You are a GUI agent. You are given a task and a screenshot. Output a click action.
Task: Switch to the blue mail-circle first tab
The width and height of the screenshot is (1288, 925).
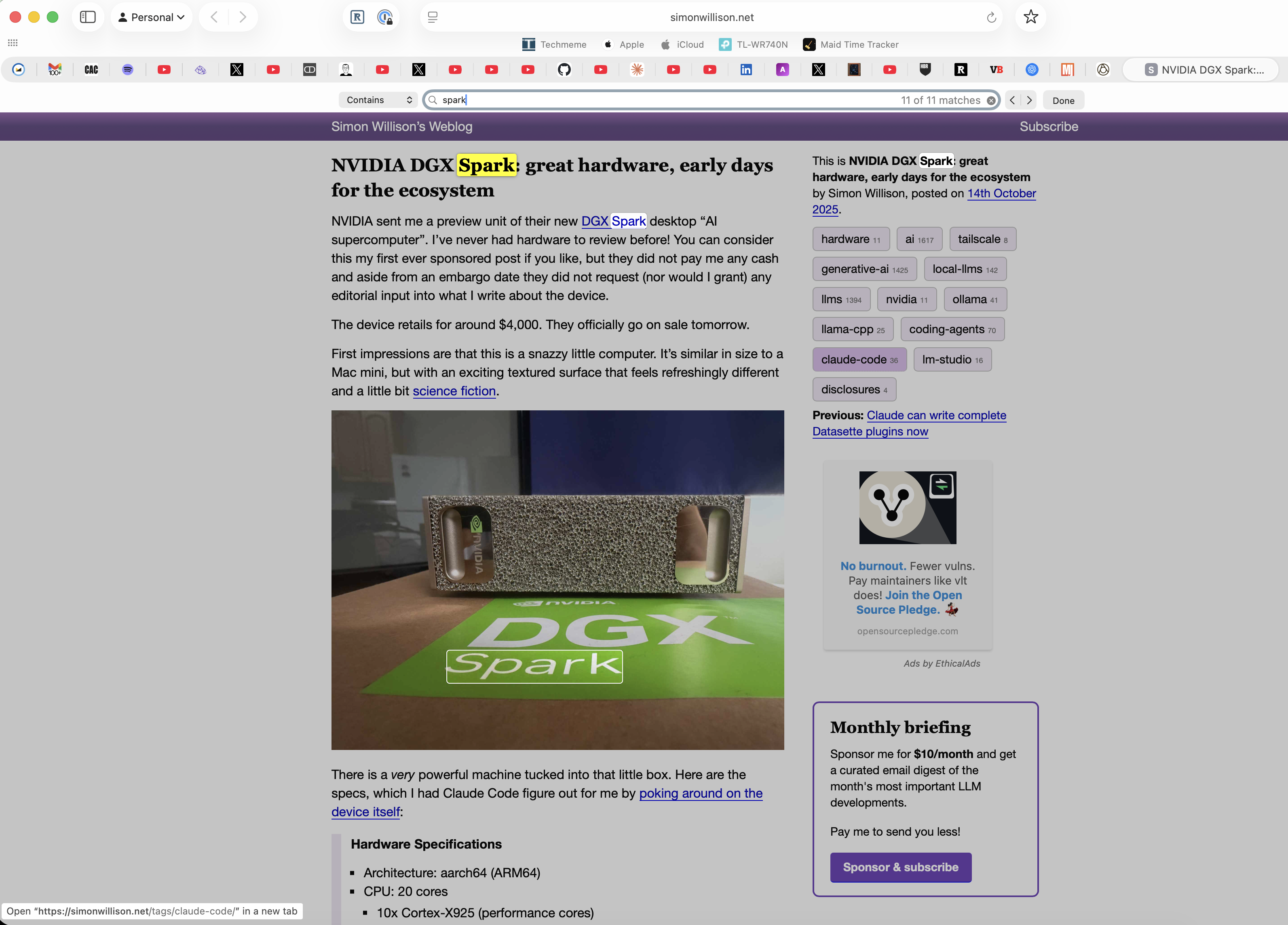(19, 69)
